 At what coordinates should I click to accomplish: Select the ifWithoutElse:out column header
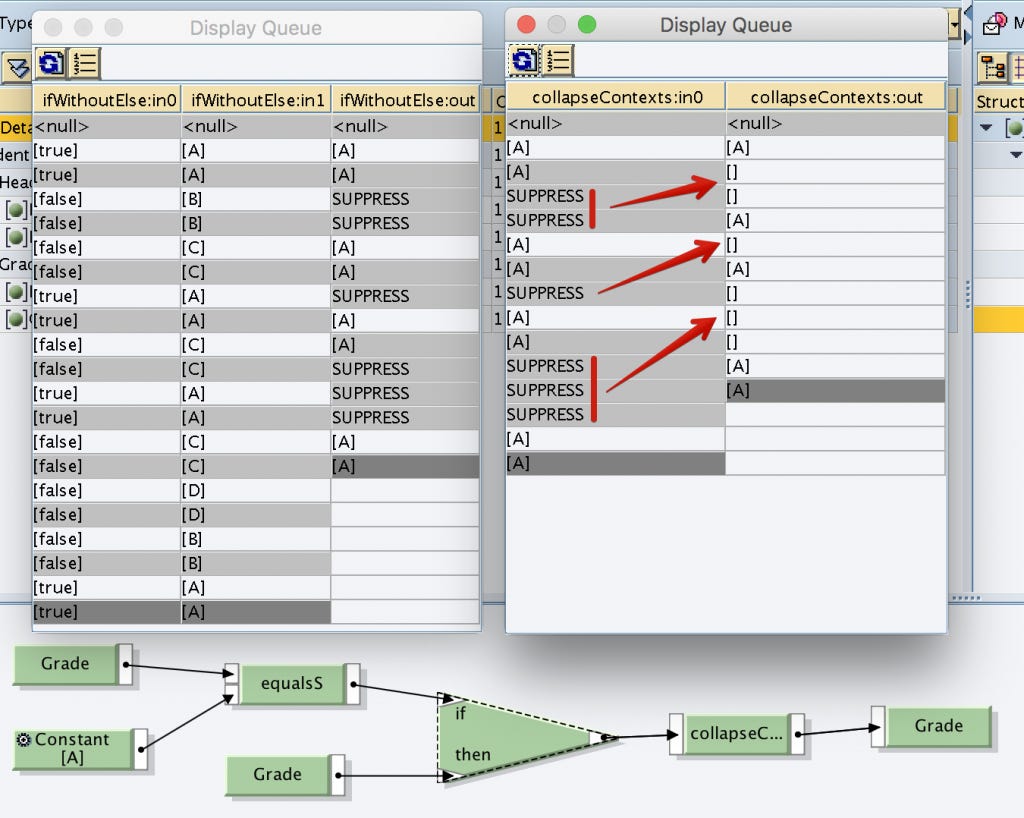pos(406,100)
